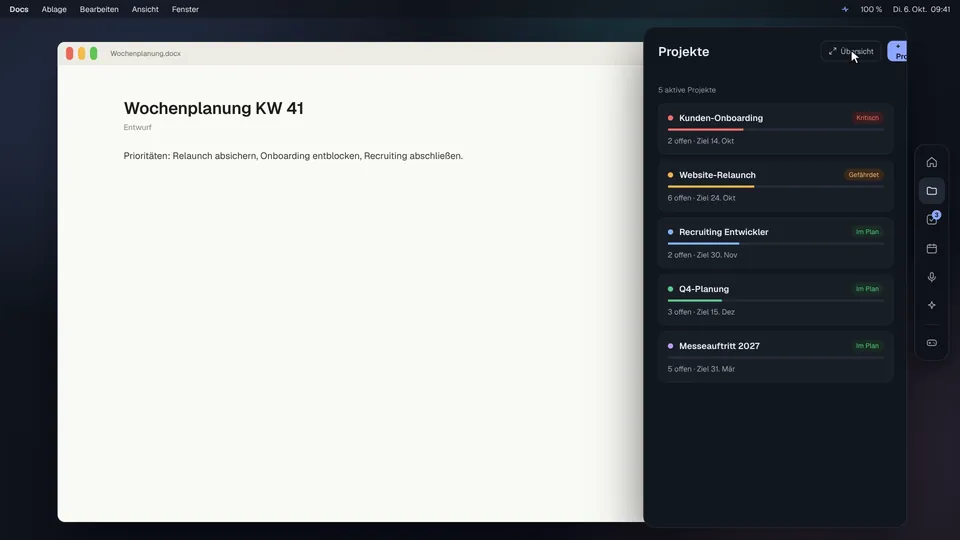Click the Website-Relaunch yellow progress bar
The image size is (960, 540).
click(711, 187)
